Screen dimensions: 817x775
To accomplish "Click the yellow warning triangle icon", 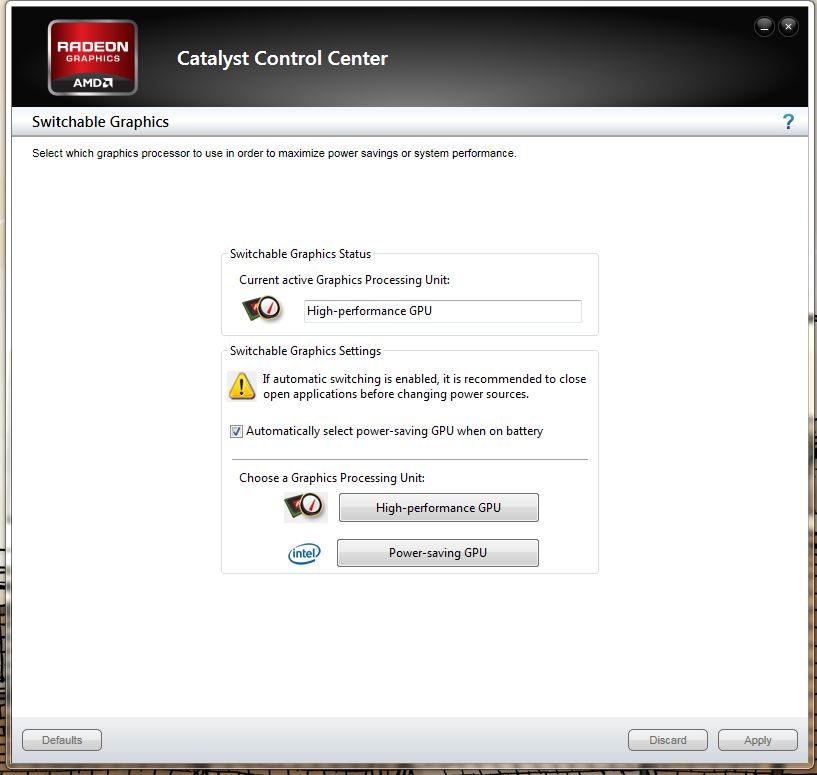I will point(242,386).
